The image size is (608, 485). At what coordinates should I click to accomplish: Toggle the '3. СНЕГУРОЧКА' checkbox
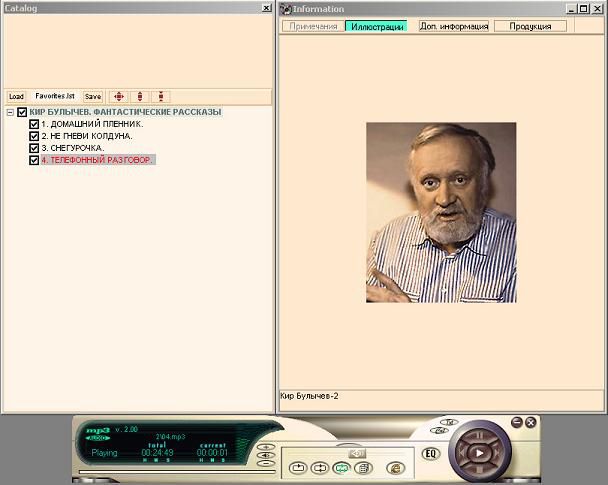[34, 148]
